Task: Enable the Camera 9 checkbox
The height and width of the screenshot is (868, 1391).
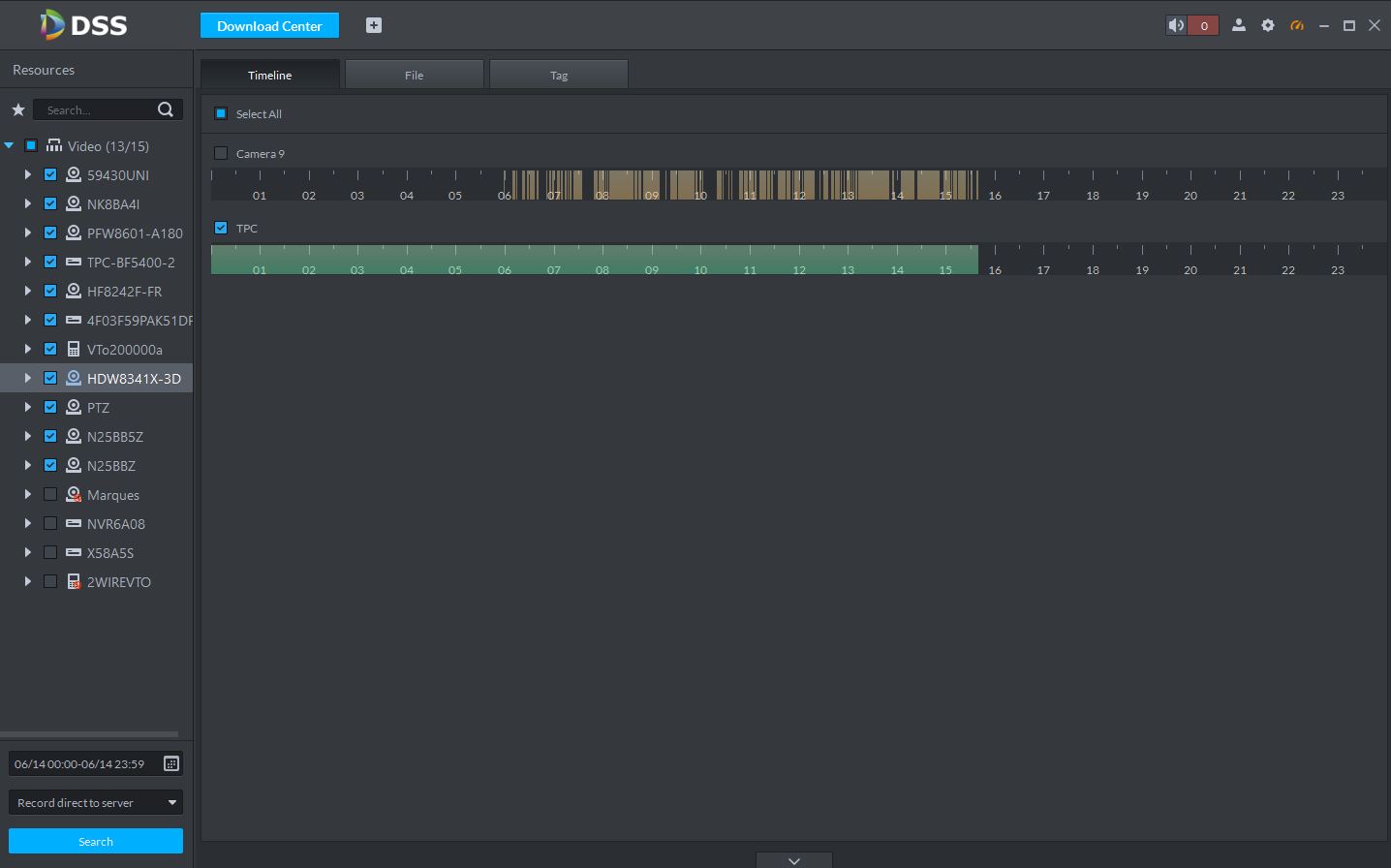Action: click(x=221, y=153)
